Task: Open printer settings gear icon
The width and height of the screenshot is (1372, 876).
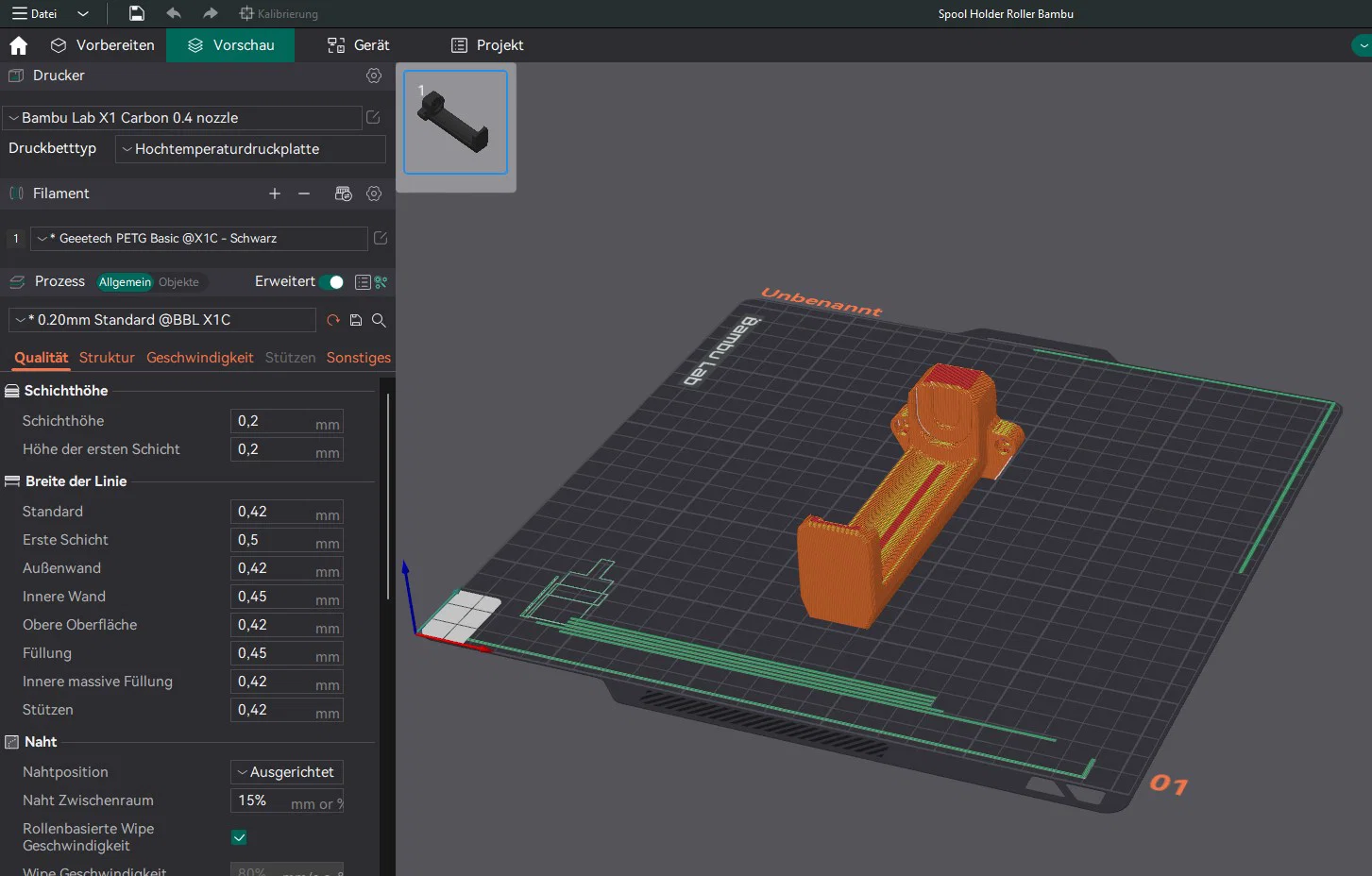Action: 374,76
